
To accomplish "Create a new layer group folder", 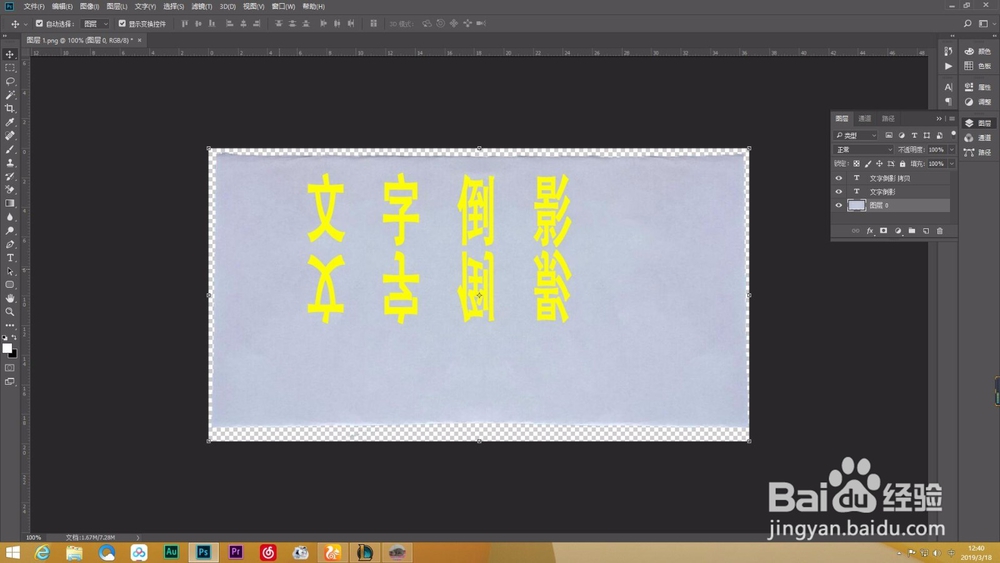I will pyautogui.click(x=911, y=231).
